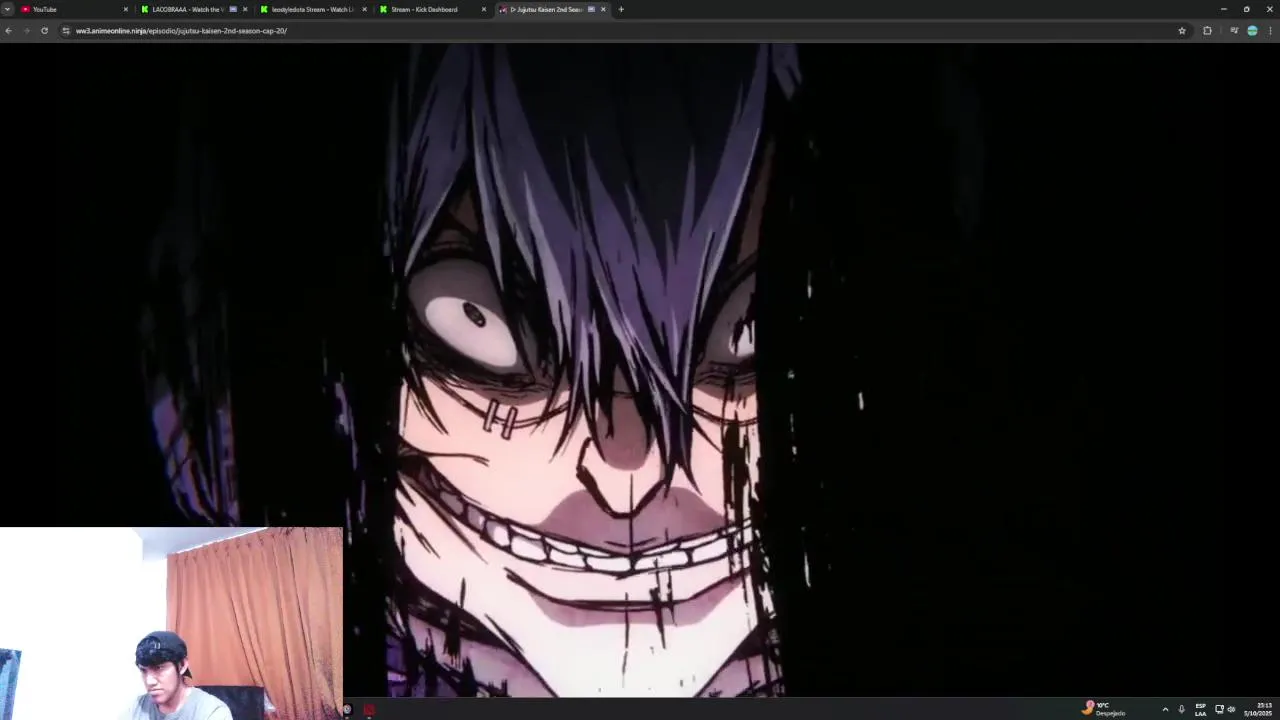The image size is (1280, 720).
Task: Close the leosbyledota Stream tab
Action: pyautogui.click(x=364, y=9)
